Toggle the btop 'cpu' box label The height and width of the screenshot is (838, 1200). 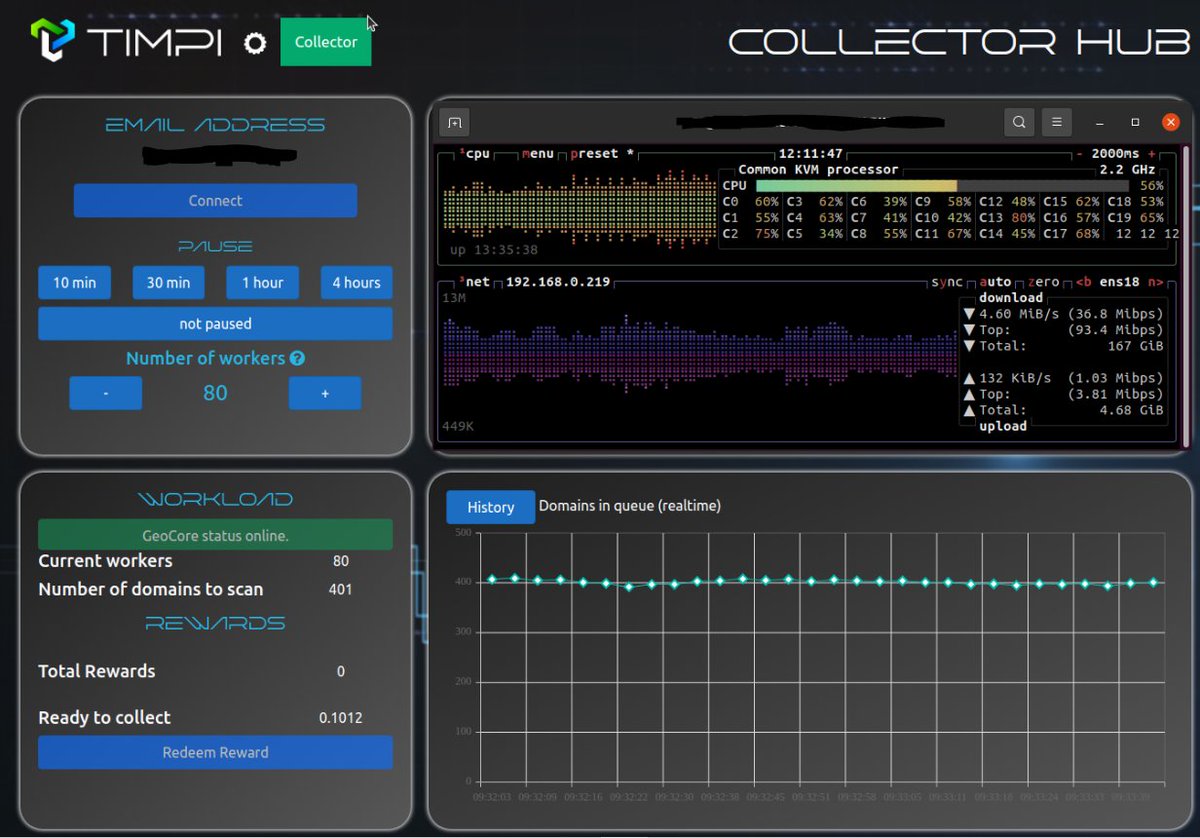[474, 155]
